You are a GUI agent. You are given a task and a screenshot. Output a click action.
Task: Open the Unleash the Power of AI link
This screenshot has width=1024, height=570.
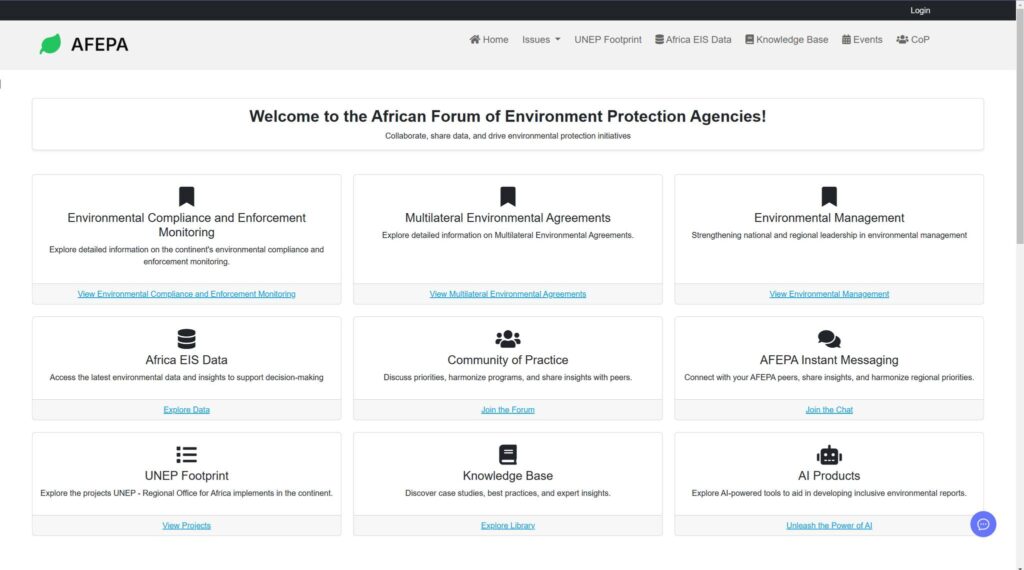coord(829,526)
